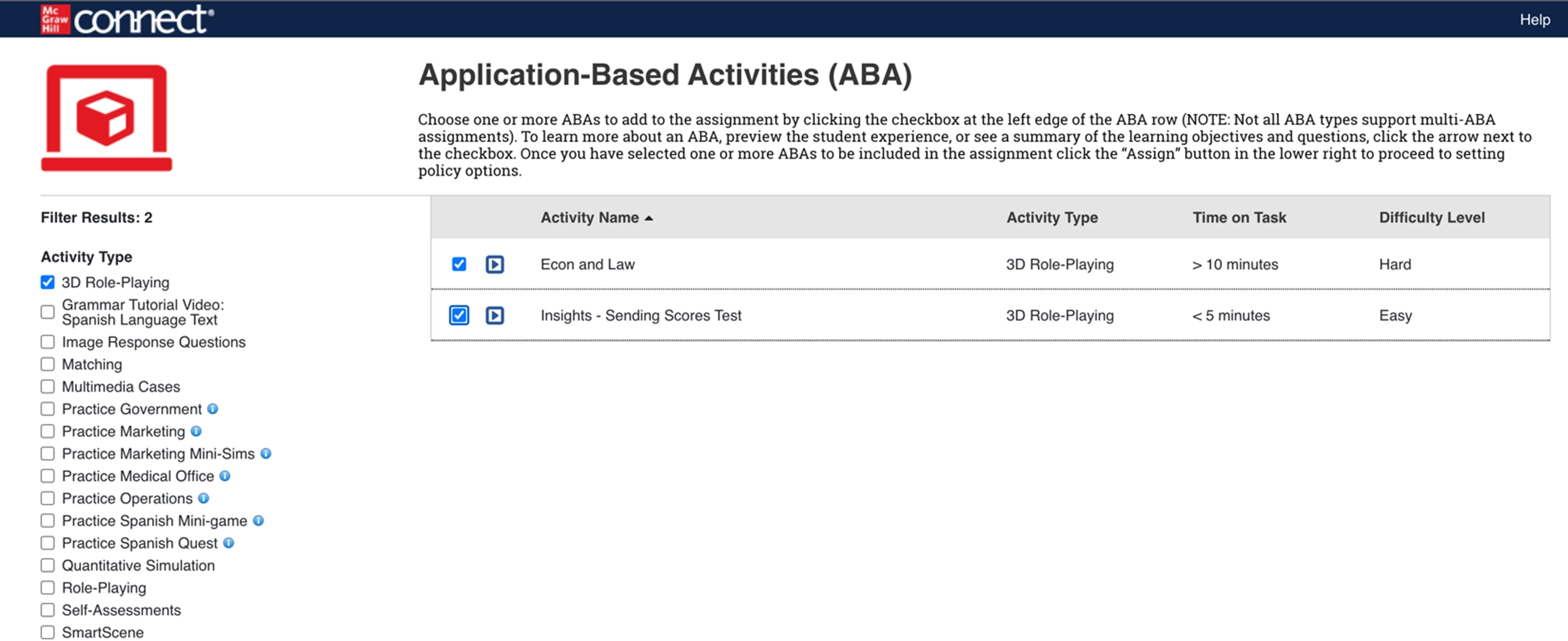1568x641 pixels.
Task: Open info icon beside Practice Marketing
Action: pos(196,431)
